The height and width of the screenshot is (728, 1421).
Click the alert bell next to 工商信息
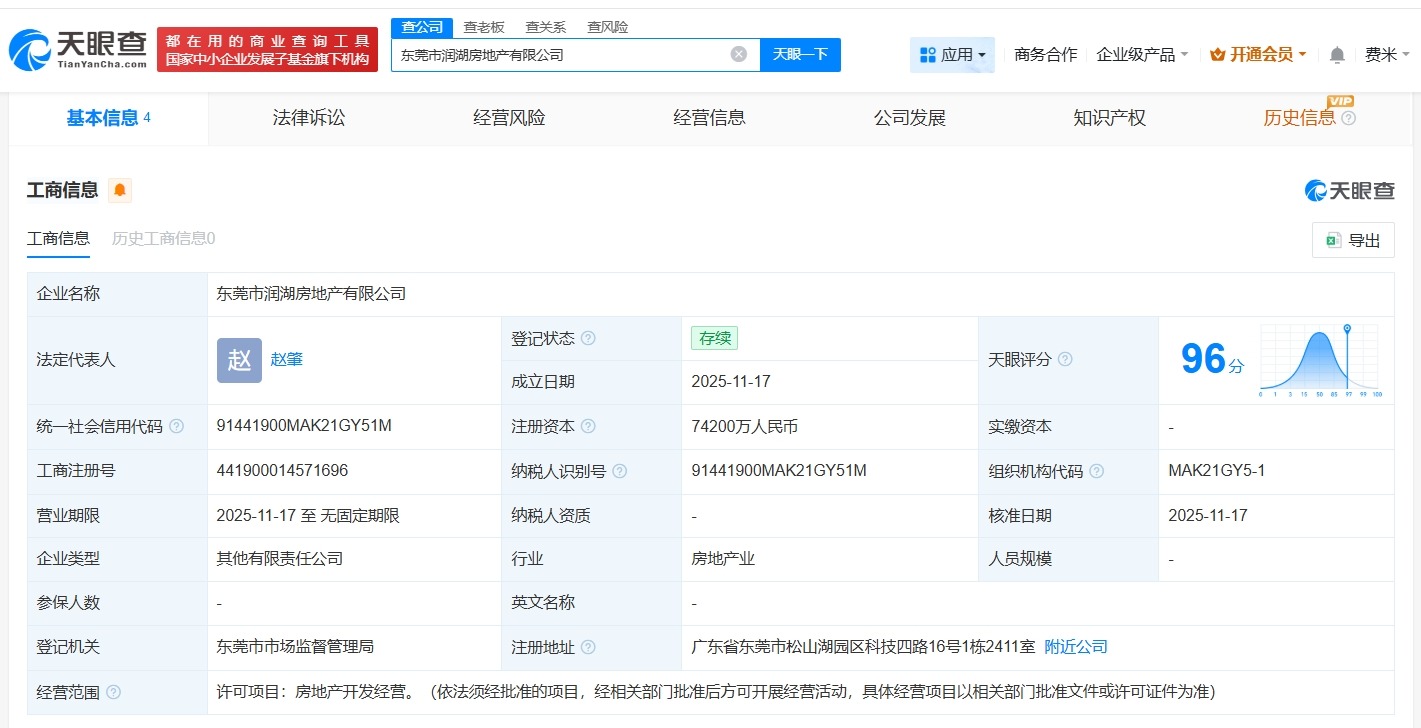pyautogui.click(x=119, y=189)
